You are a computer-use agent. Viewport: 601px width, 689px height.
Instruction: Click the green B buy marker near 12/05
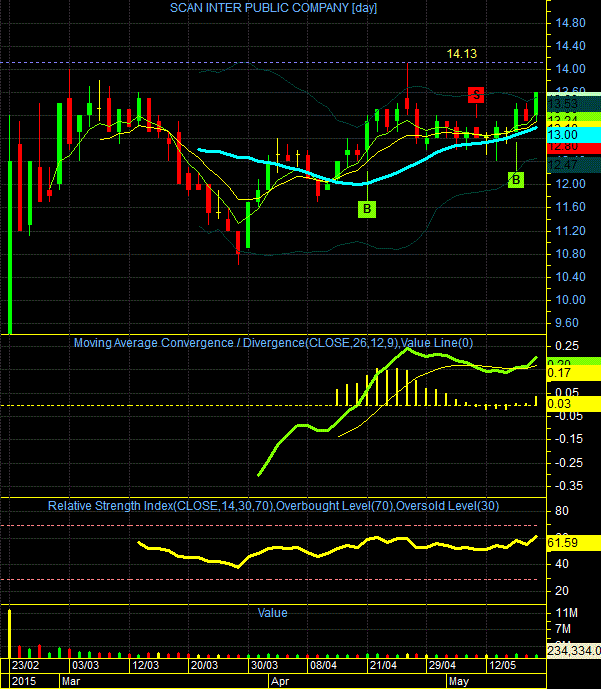(516, 180)
